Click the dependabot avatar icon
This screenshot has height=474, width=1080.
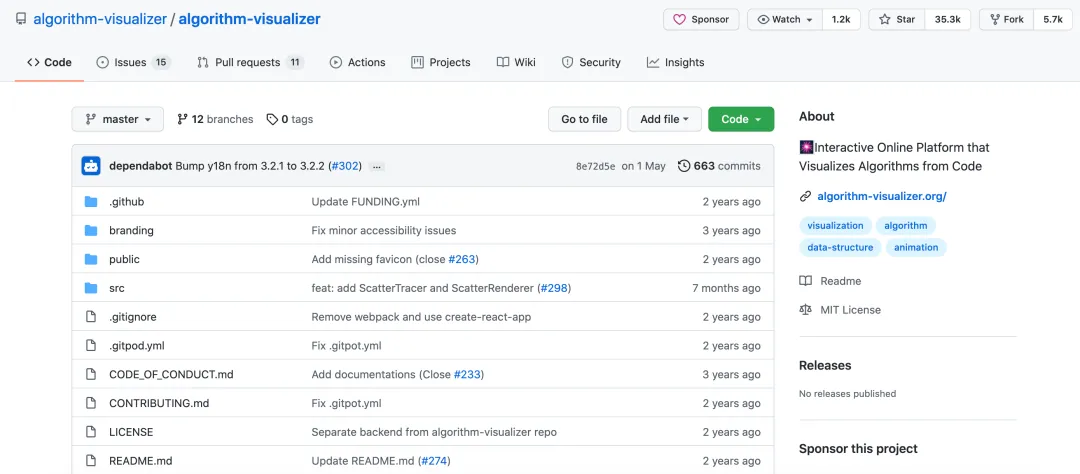point(91,166)
